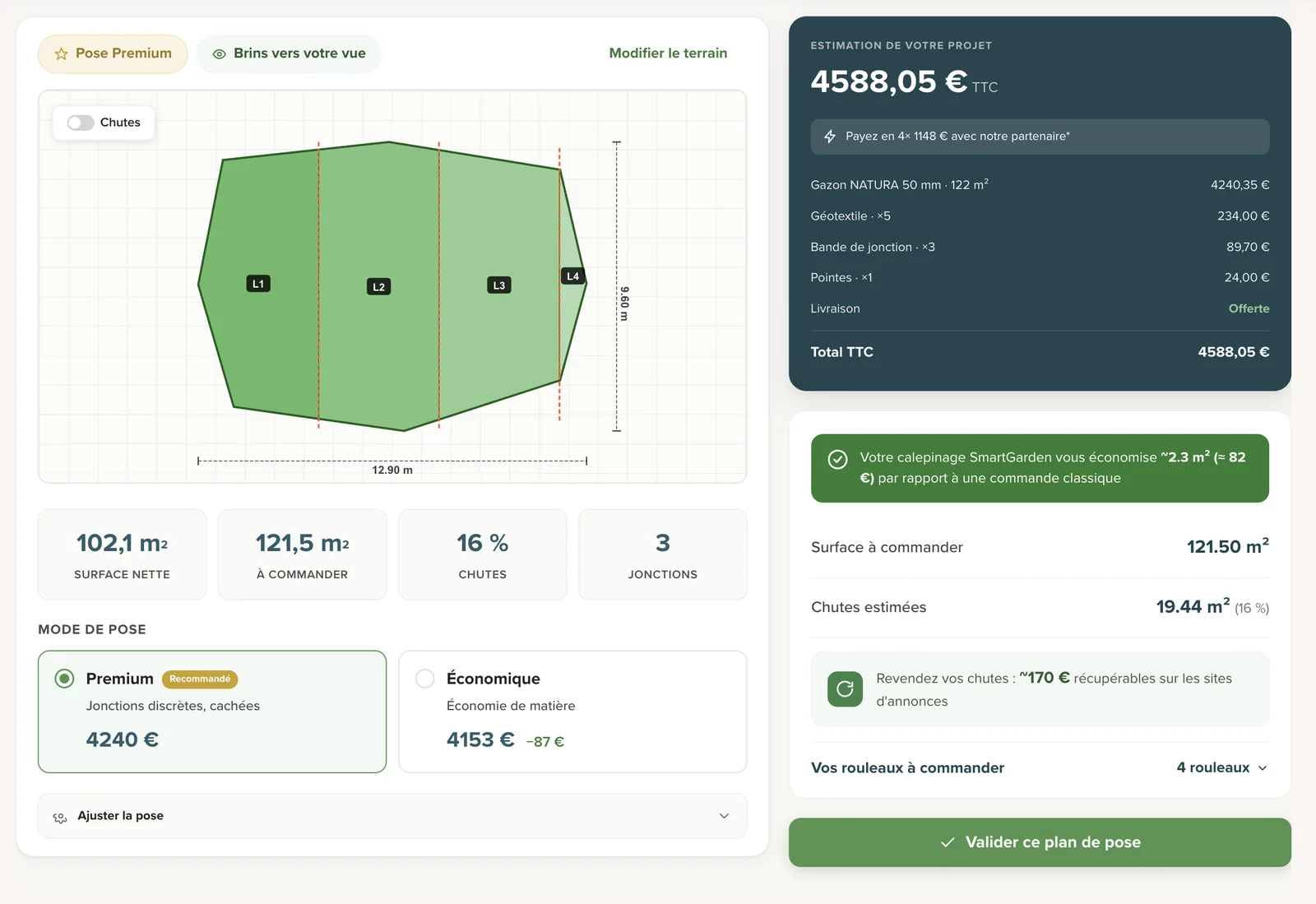The width and height of the screenshot is (1316, 904).
Task: Open Vos rouleaux à commander row
Action: point(1040,768)
